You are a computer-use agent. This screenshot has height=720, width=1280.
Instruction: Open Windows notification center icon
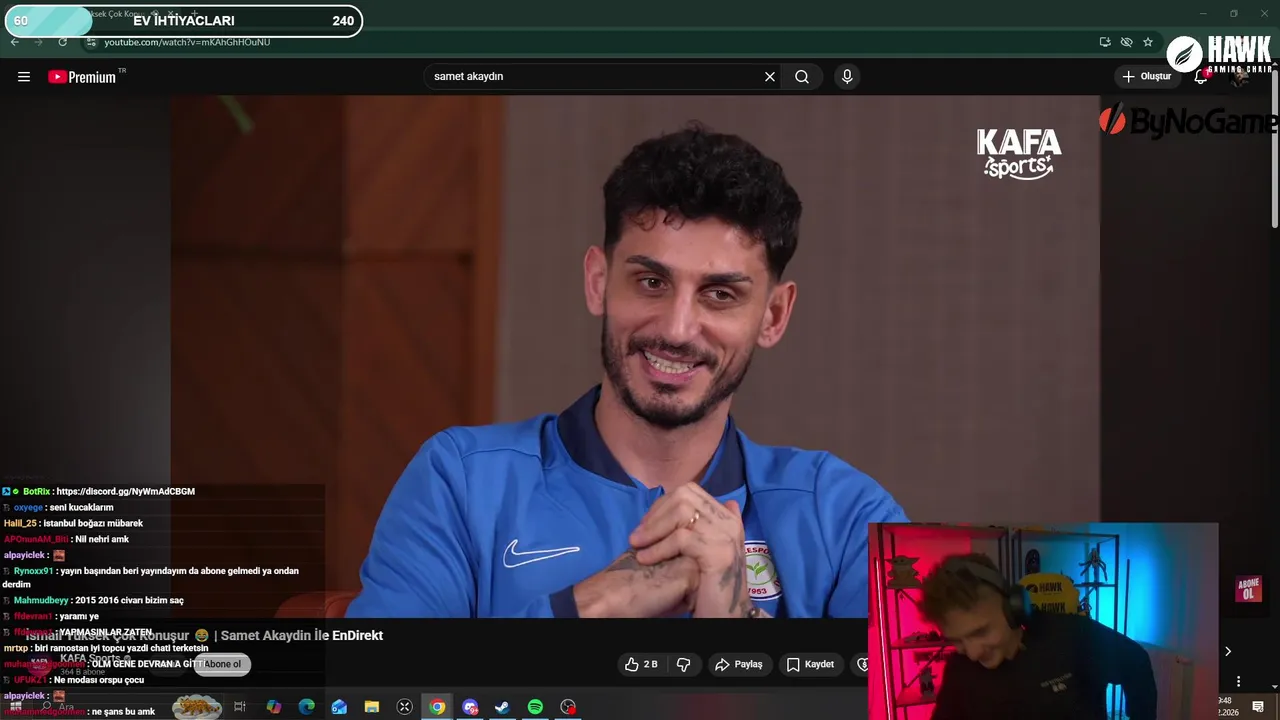click(1258, 707)
